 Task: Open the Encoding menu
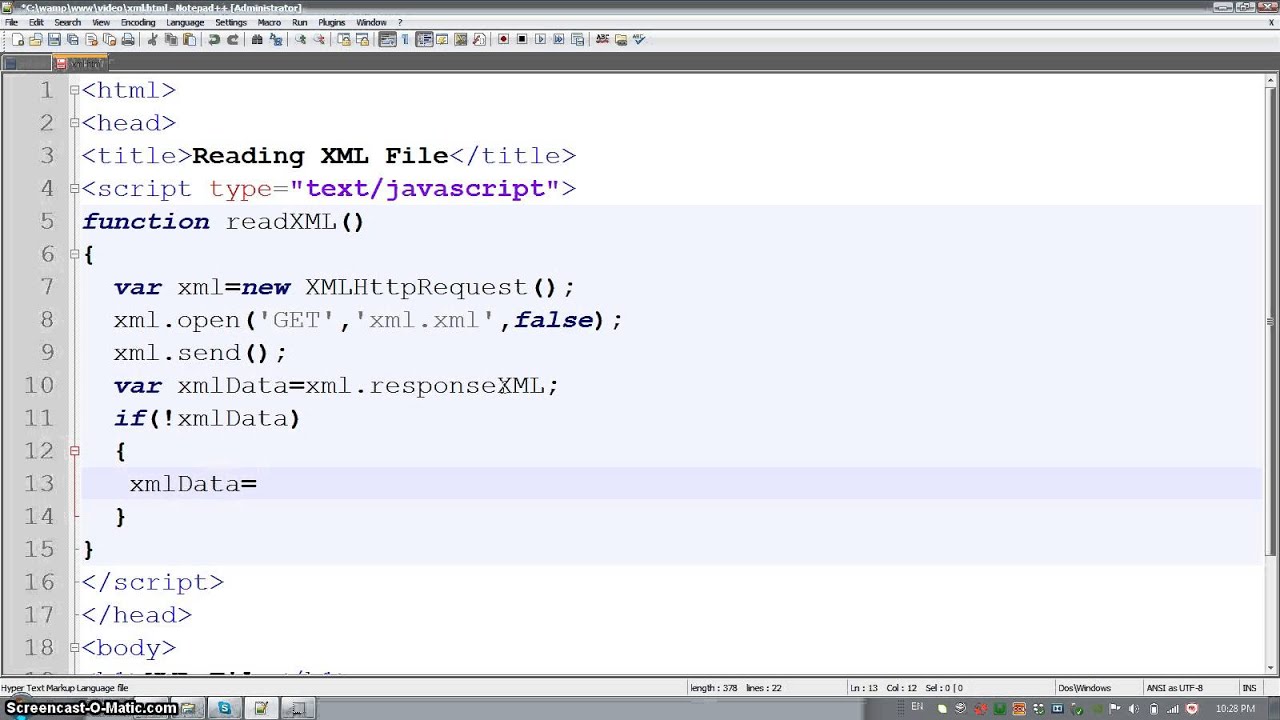(138, 22)
